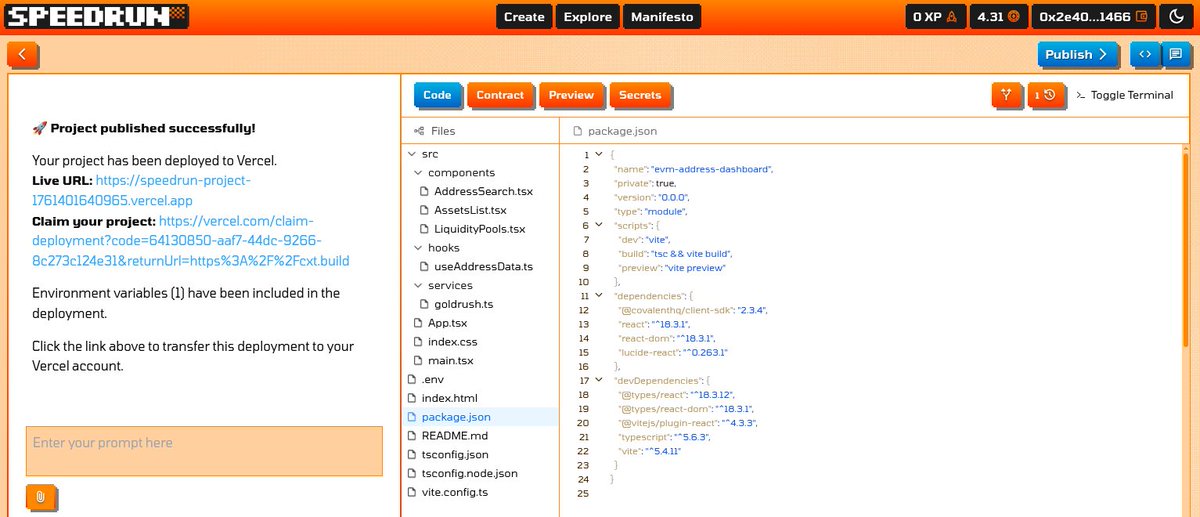Toggle the Terminal panel
The height and width of the screenshot is (517, 1200).
pos(1125,95)
